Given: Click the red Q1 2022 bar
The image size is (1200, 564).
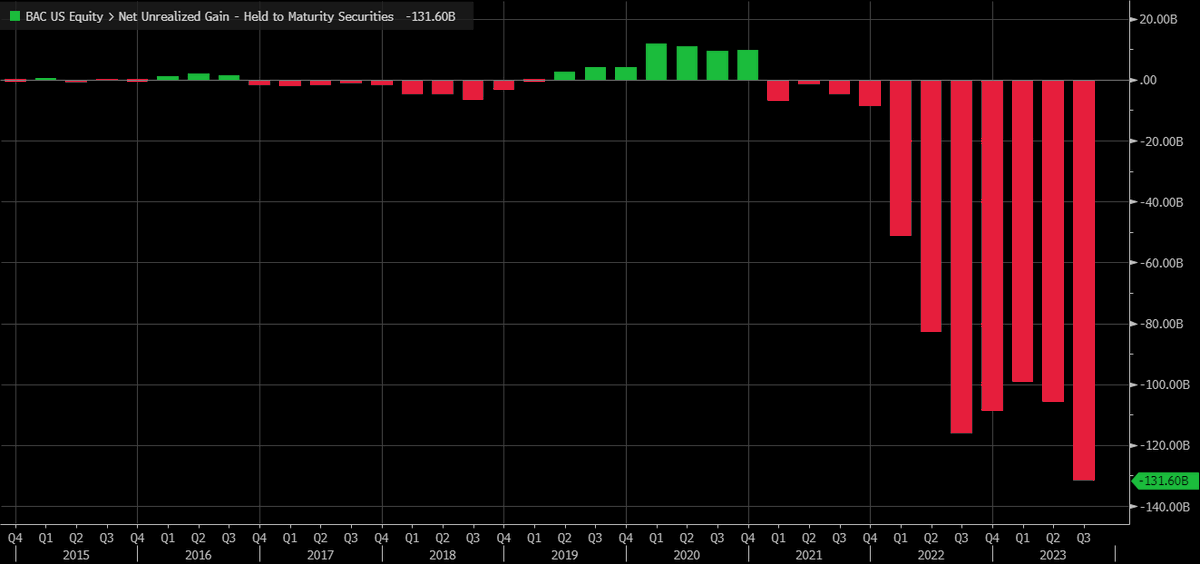Looking at the screenshot, I should click(900, 158).
